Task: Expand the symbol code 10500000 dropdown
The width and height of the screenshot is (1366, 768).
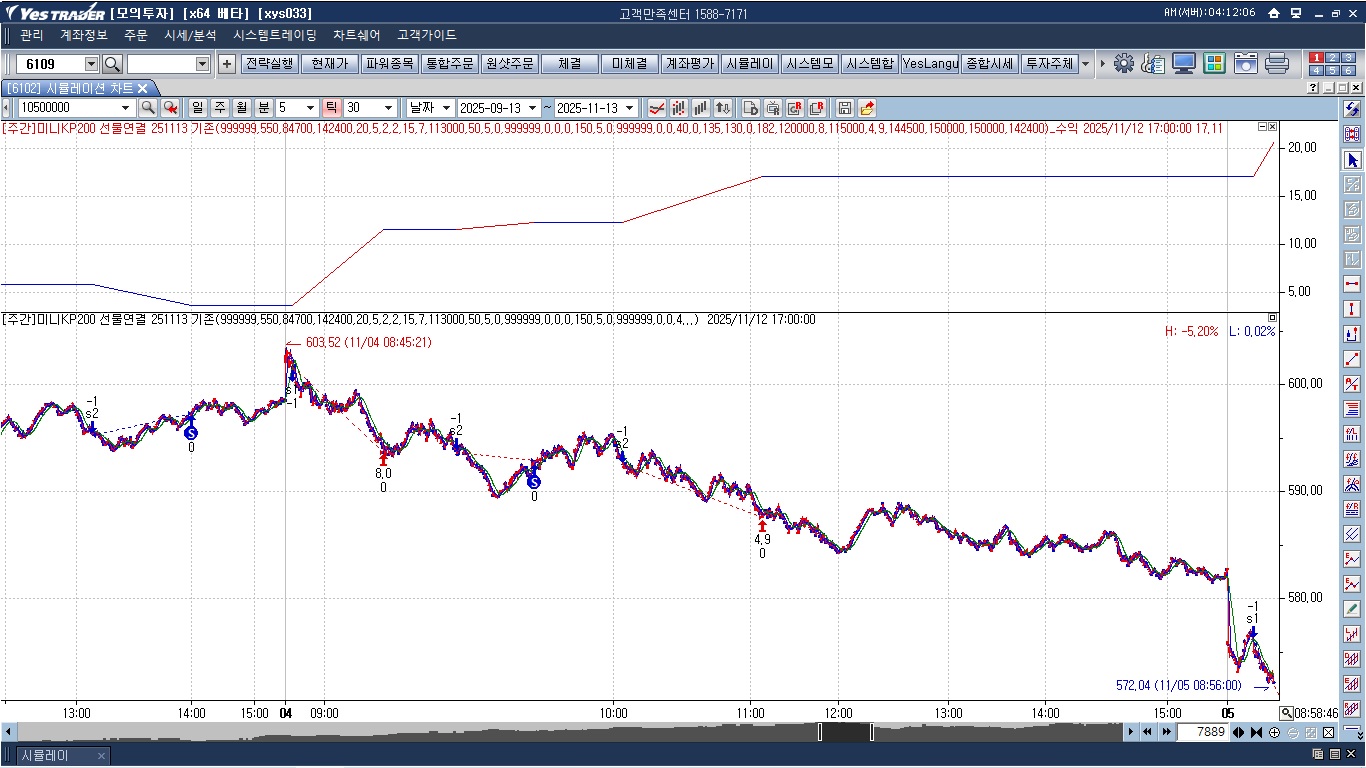Action: coord(126,108)
